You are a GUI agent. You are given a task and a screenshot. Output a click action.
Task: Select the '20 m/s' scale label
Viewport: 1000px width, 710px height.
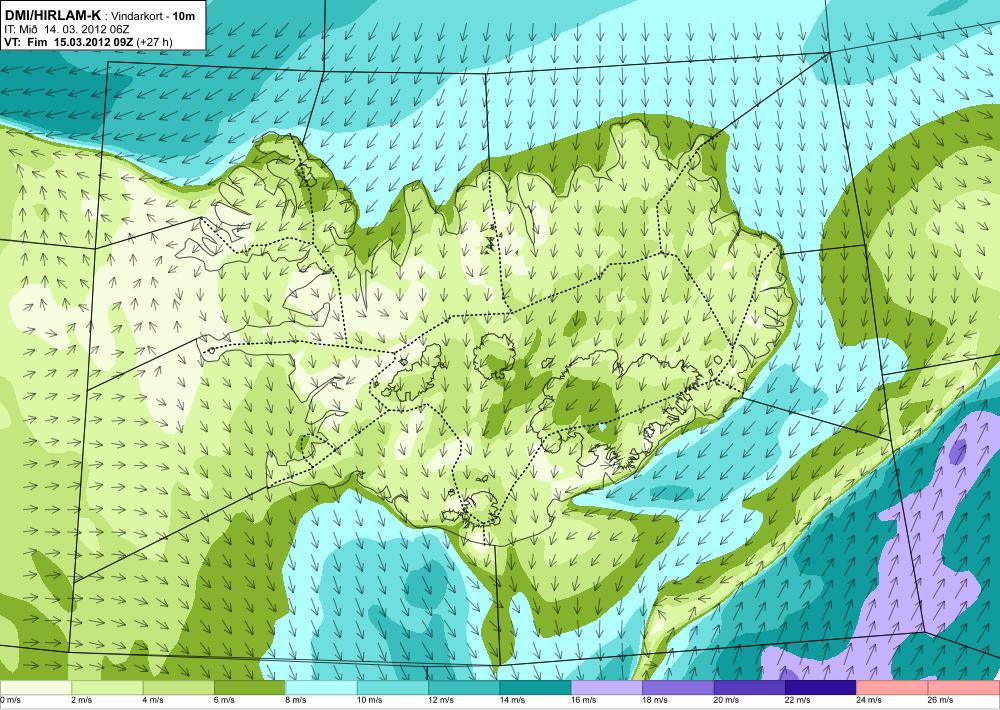coord(726,700)
